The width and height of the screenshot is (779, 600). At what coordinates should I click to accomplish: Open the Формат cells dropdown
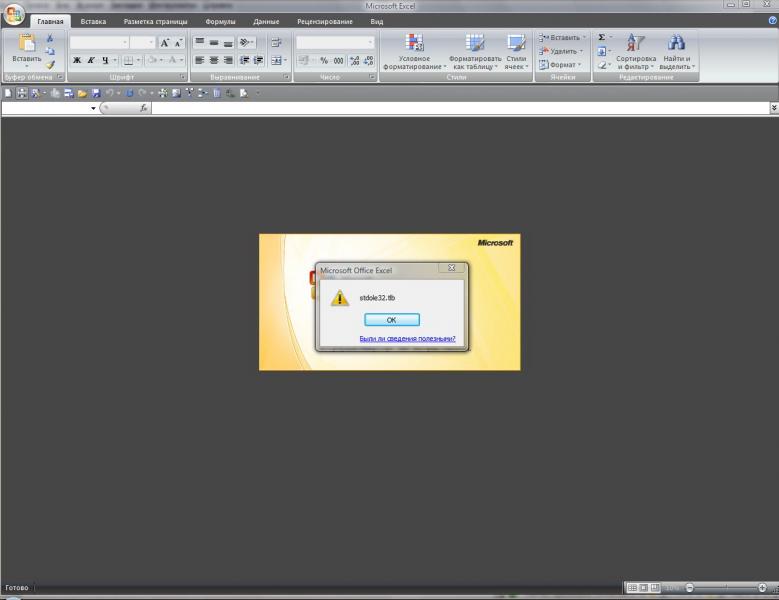561,64
